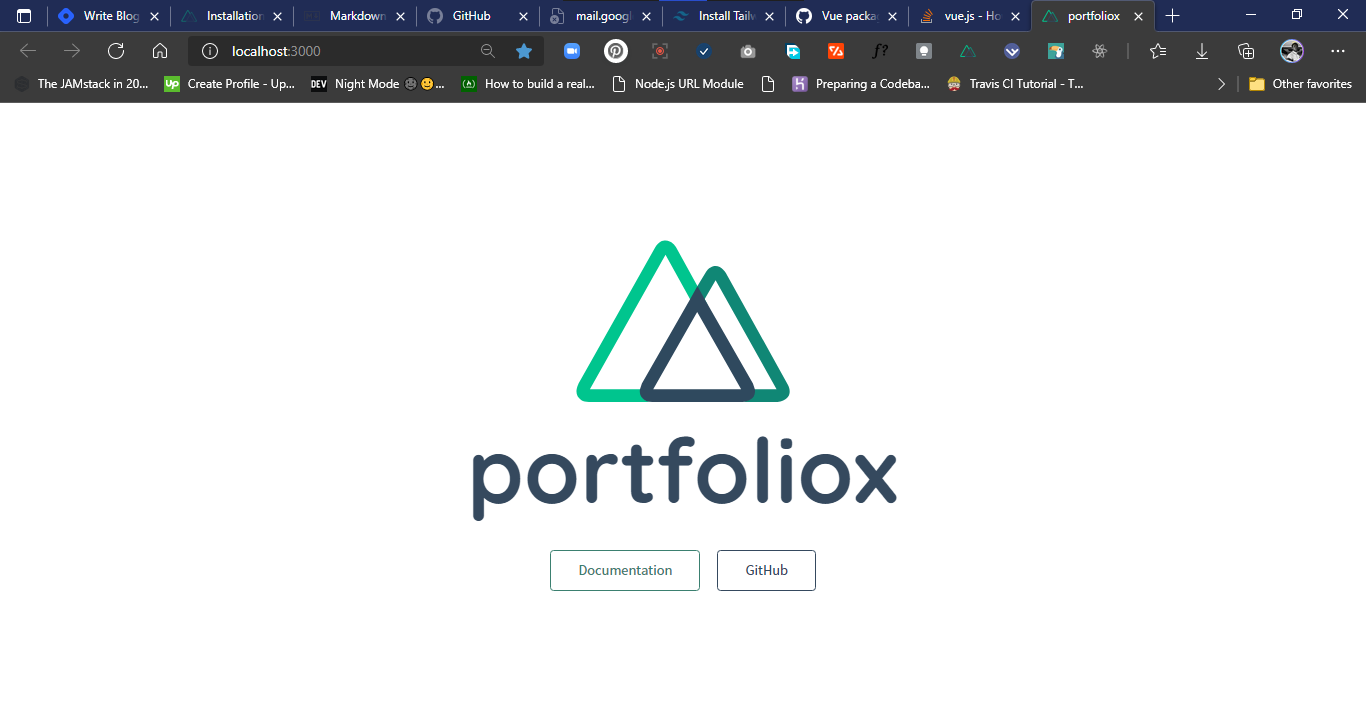Screen dimensions: 1366x728
Task: Open the Downloads icon
Action: coord(1201,51)
